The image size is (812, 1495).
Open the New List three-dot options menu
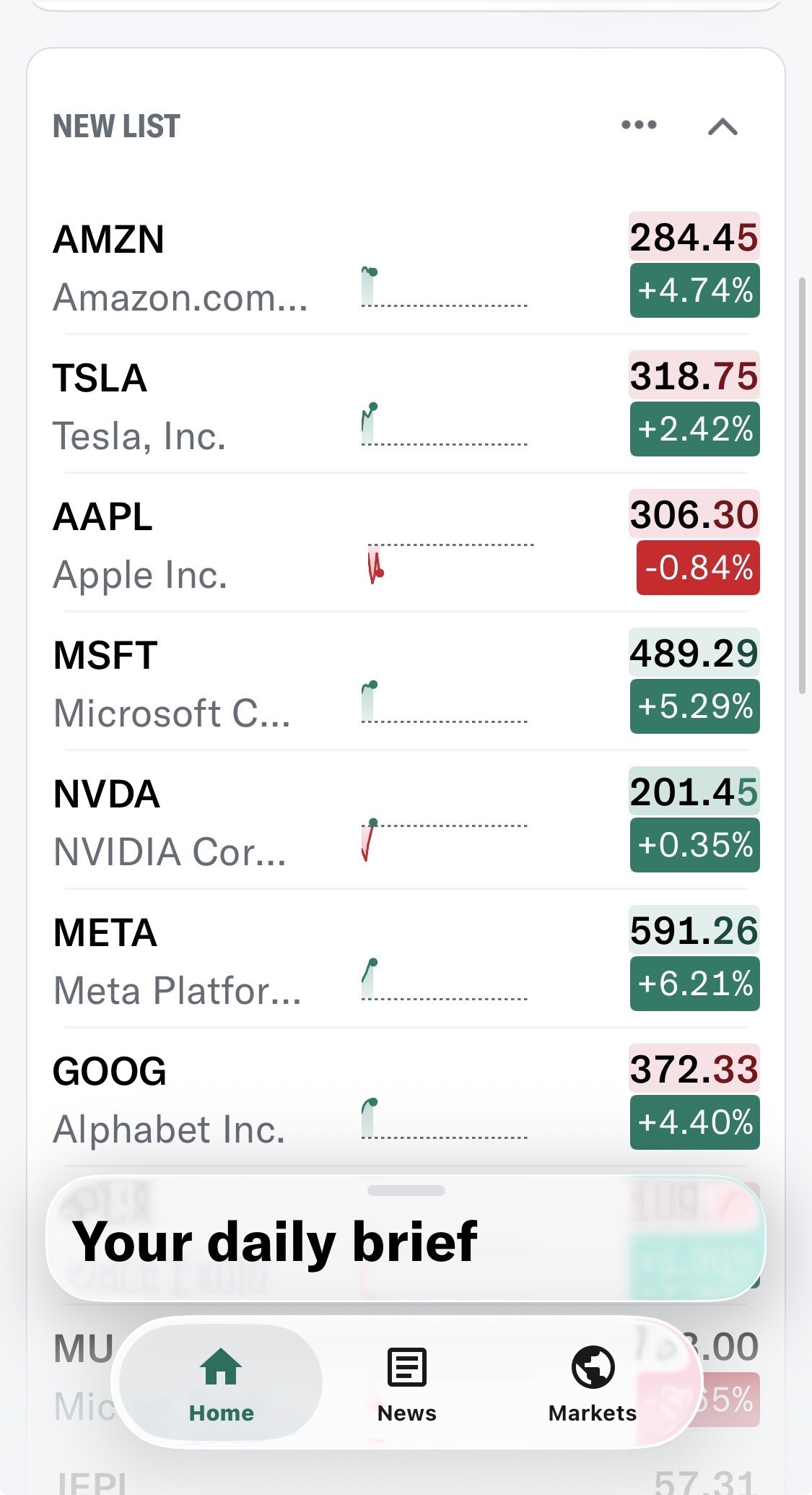[639, 125]
